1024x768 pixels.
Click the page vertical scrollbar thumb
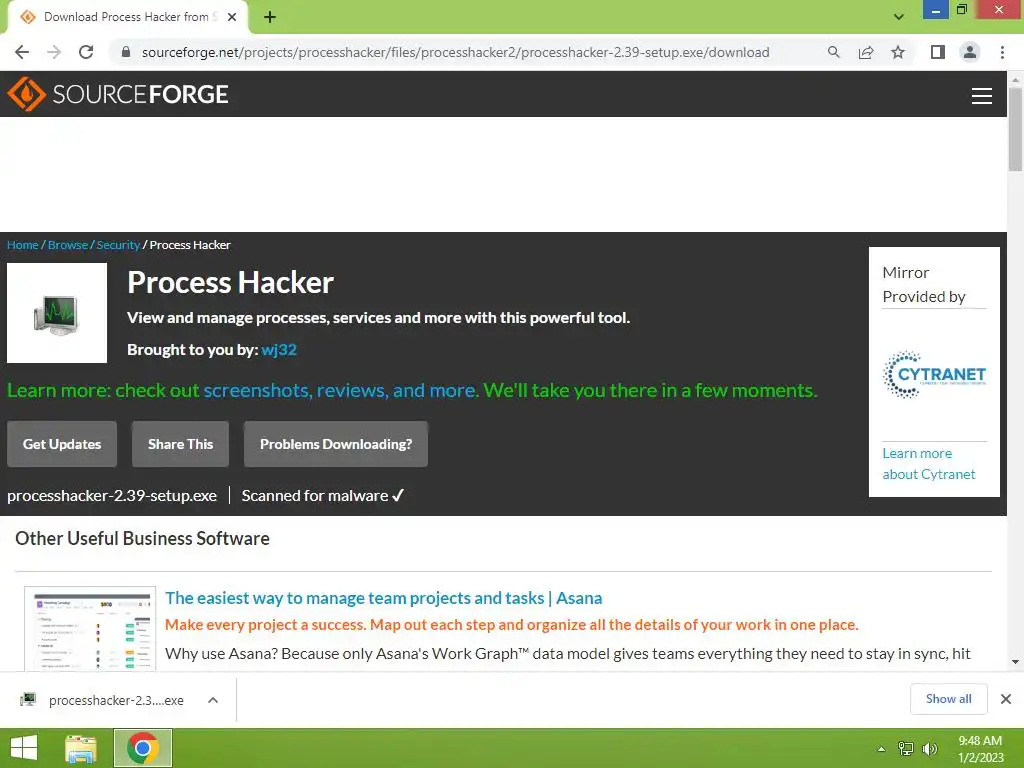[x=1015, y=129]
